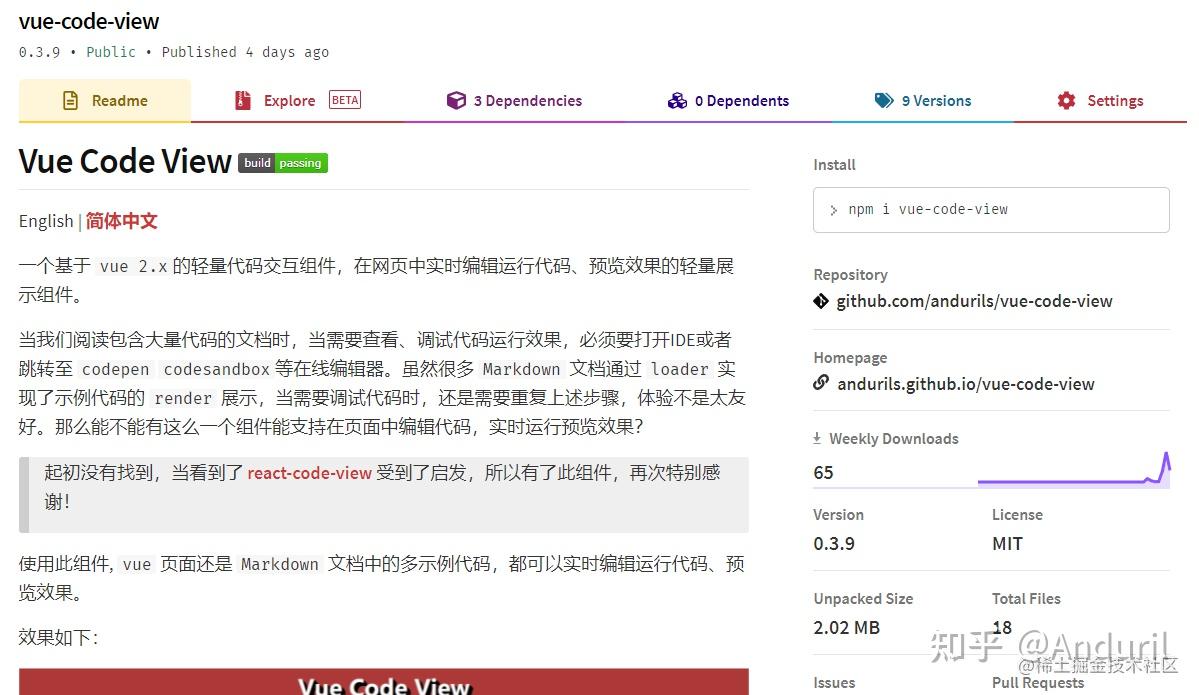Click the npm i vue-code-view install command field
1199x695 pixels.
tap(990, 210)
